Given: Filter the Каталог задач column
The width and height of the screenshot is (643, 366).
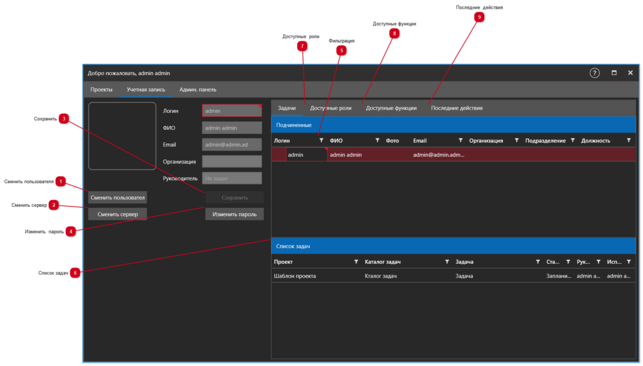Looking at the screenshot, I should tap(447, 261).
